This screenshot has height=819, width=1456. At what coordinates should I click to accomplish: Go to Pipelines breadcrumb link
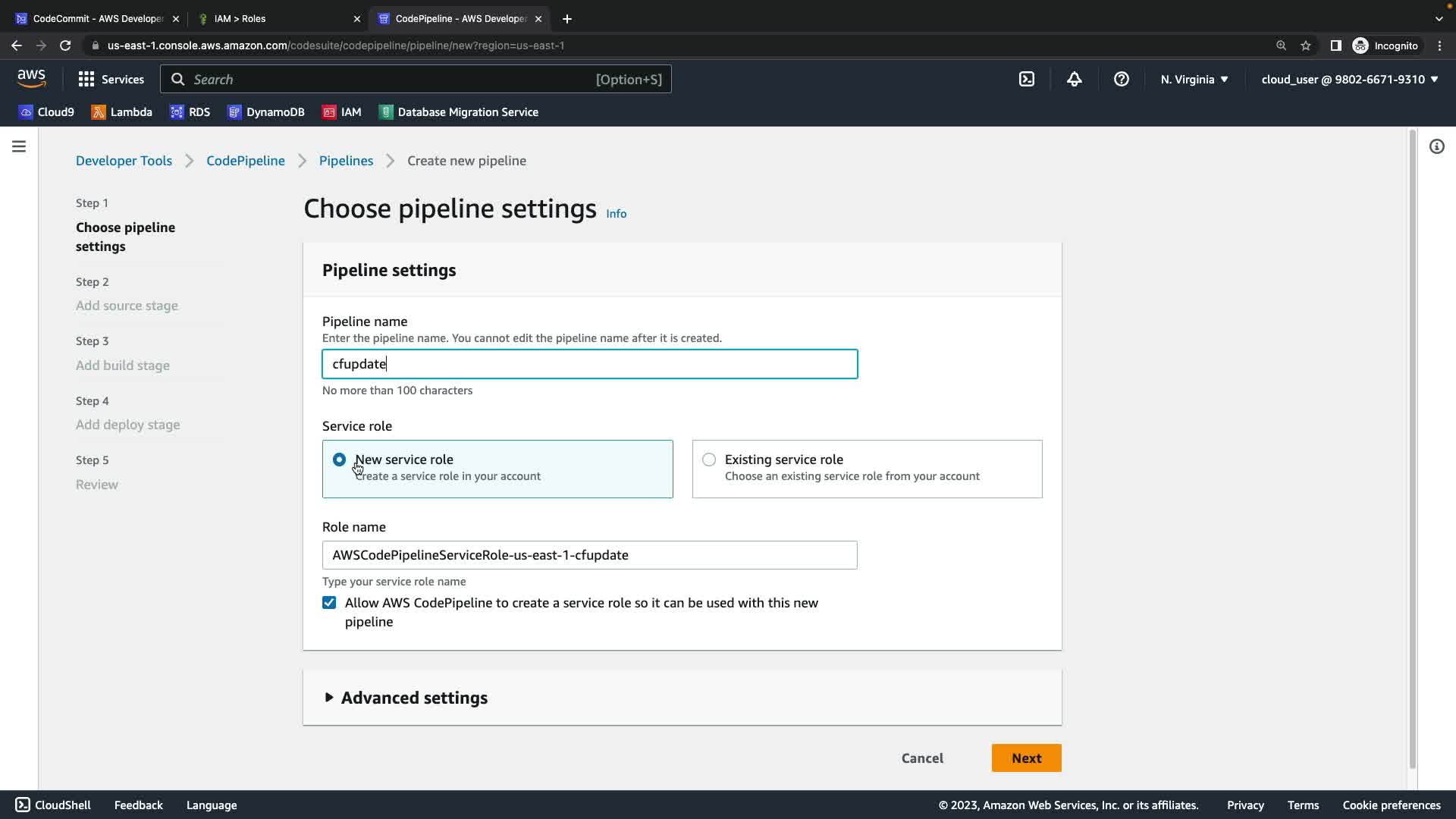coord(346,161)
